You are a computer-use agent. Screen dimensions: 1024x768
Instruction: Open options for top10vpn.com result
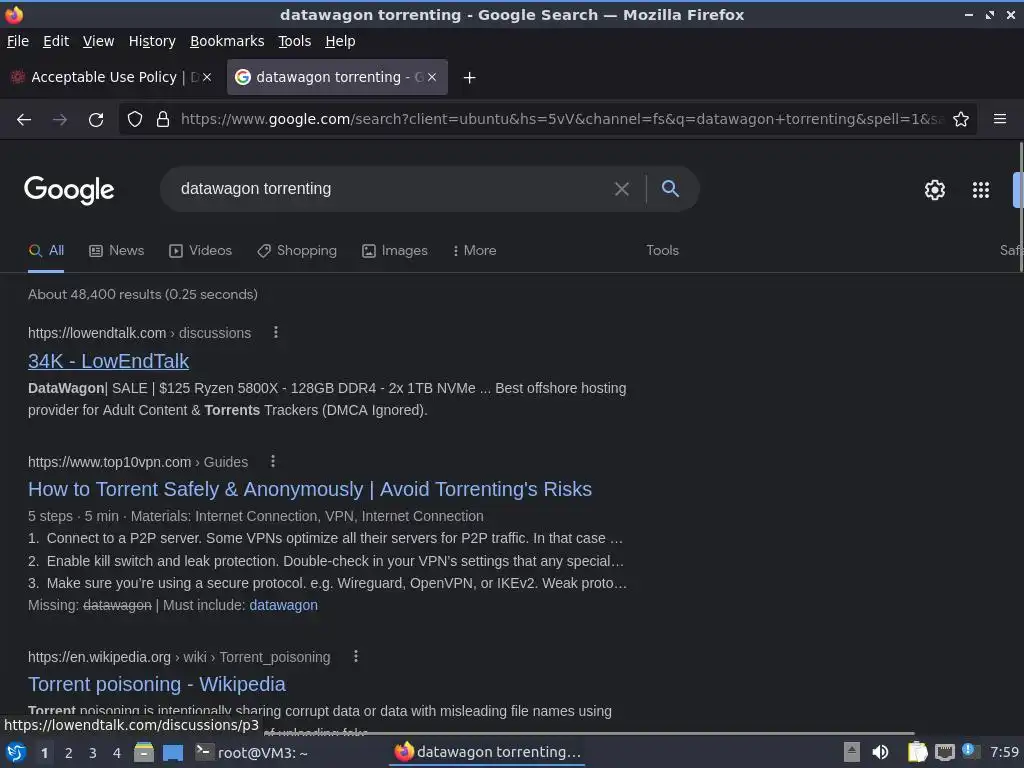(273, 462)
